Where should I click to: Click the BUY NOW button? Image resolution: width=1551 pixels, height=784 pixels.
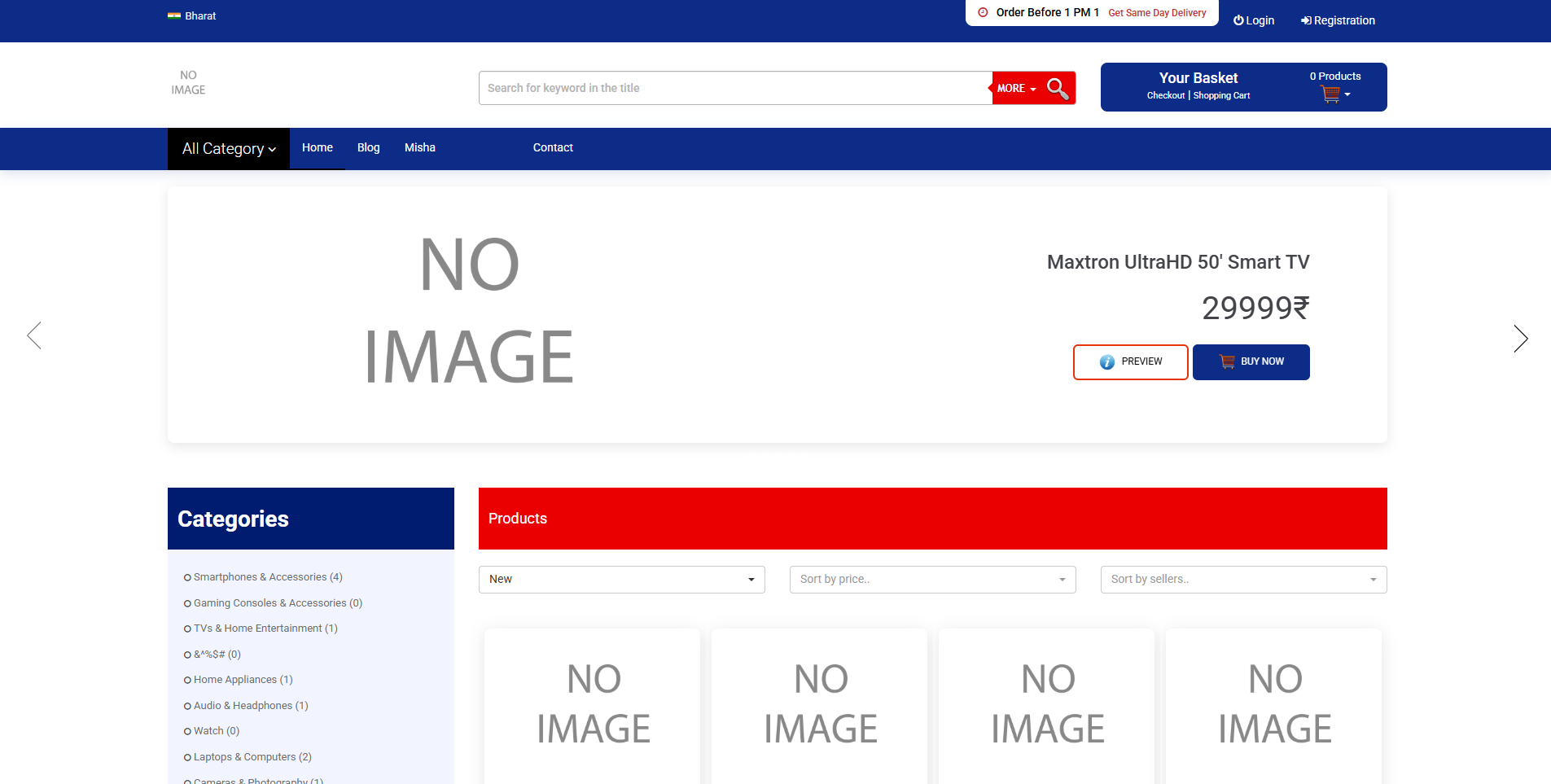click(1251, 362)
